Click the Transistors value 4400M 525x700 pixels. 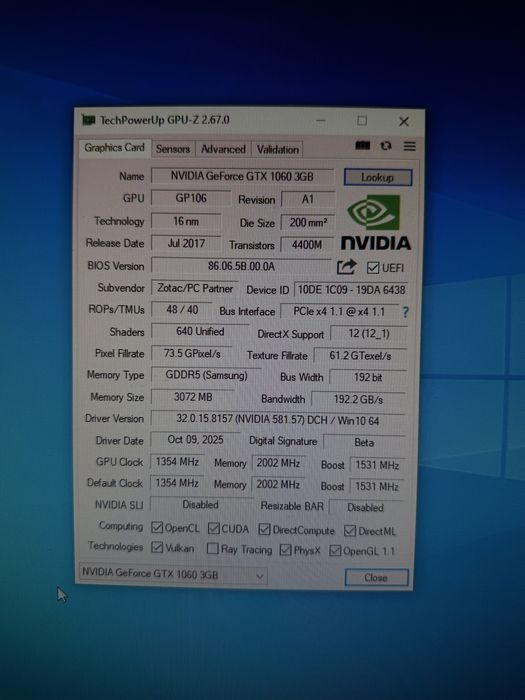307,245
